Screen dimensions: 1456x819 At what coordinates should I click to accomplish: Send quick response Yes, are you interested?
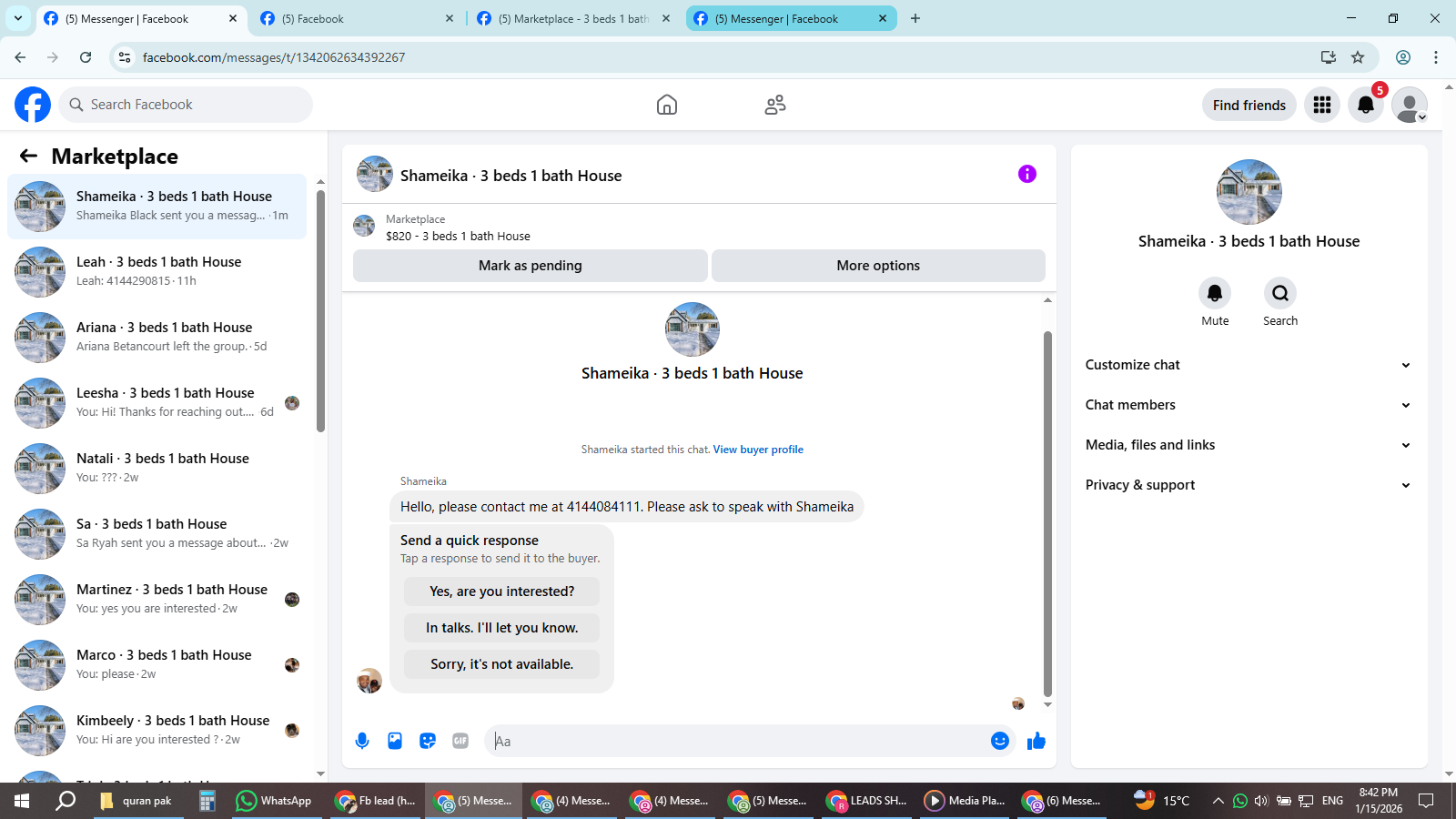pos(501,591)
